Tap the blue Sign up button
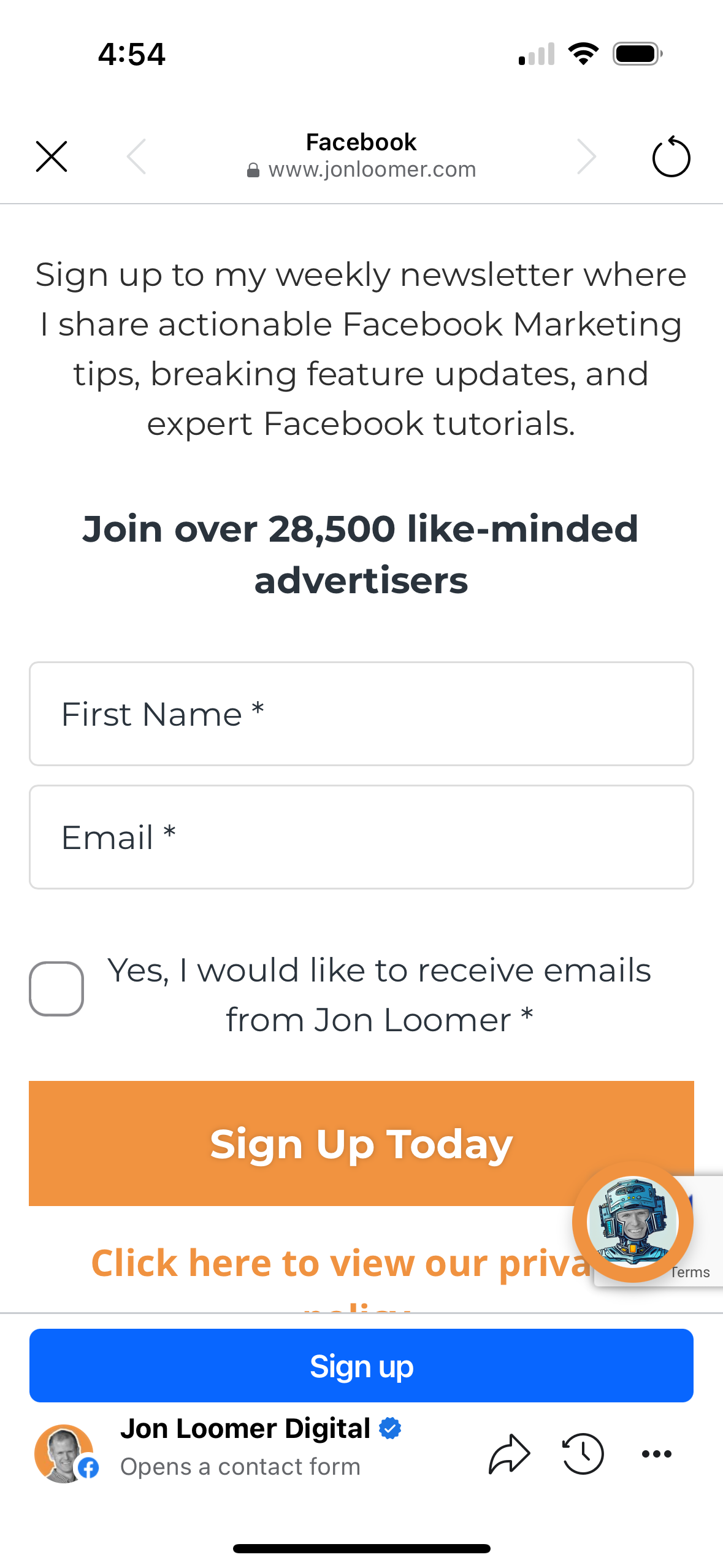723x1568 pixels. click(361, 1366)
